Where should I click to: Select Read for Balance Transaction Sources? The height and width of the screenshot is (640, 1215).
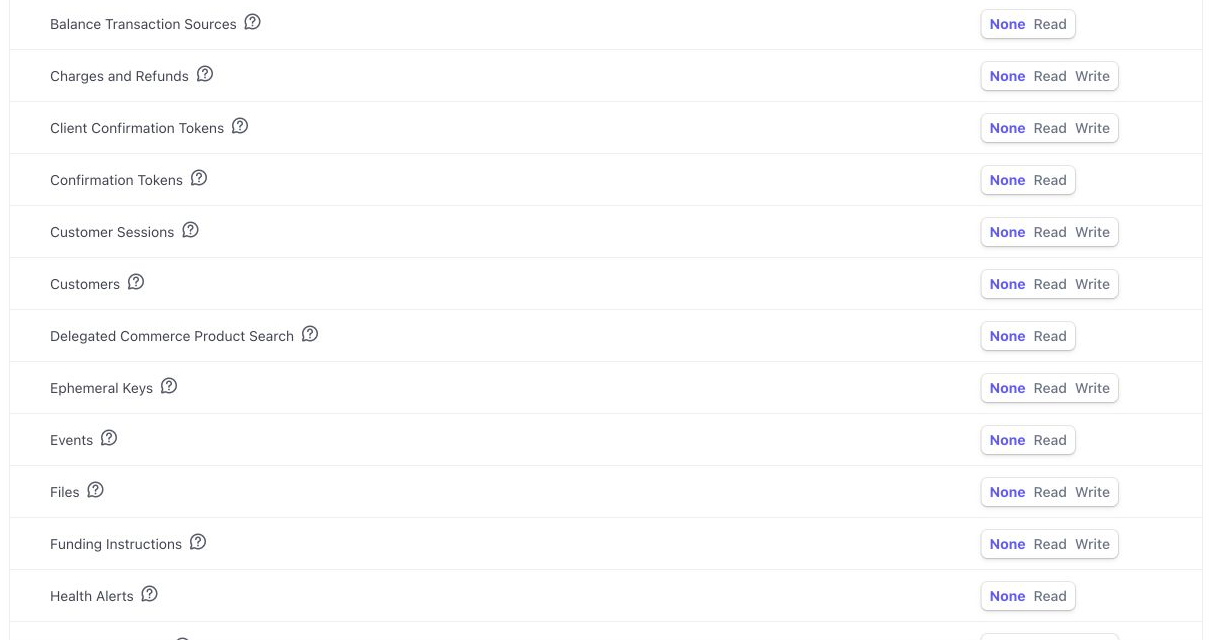(1050, 24)
